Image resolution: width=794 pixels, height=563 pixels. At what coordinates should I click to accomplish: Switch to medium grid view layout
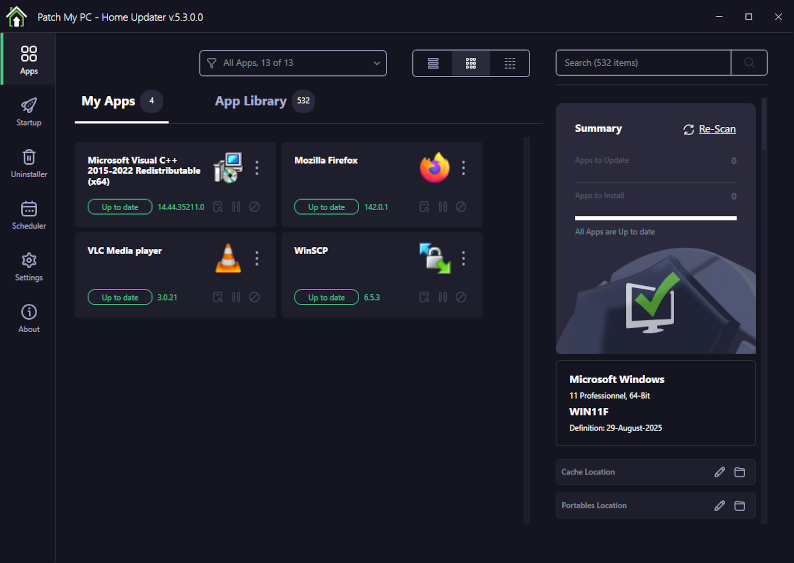coord(471,63)
